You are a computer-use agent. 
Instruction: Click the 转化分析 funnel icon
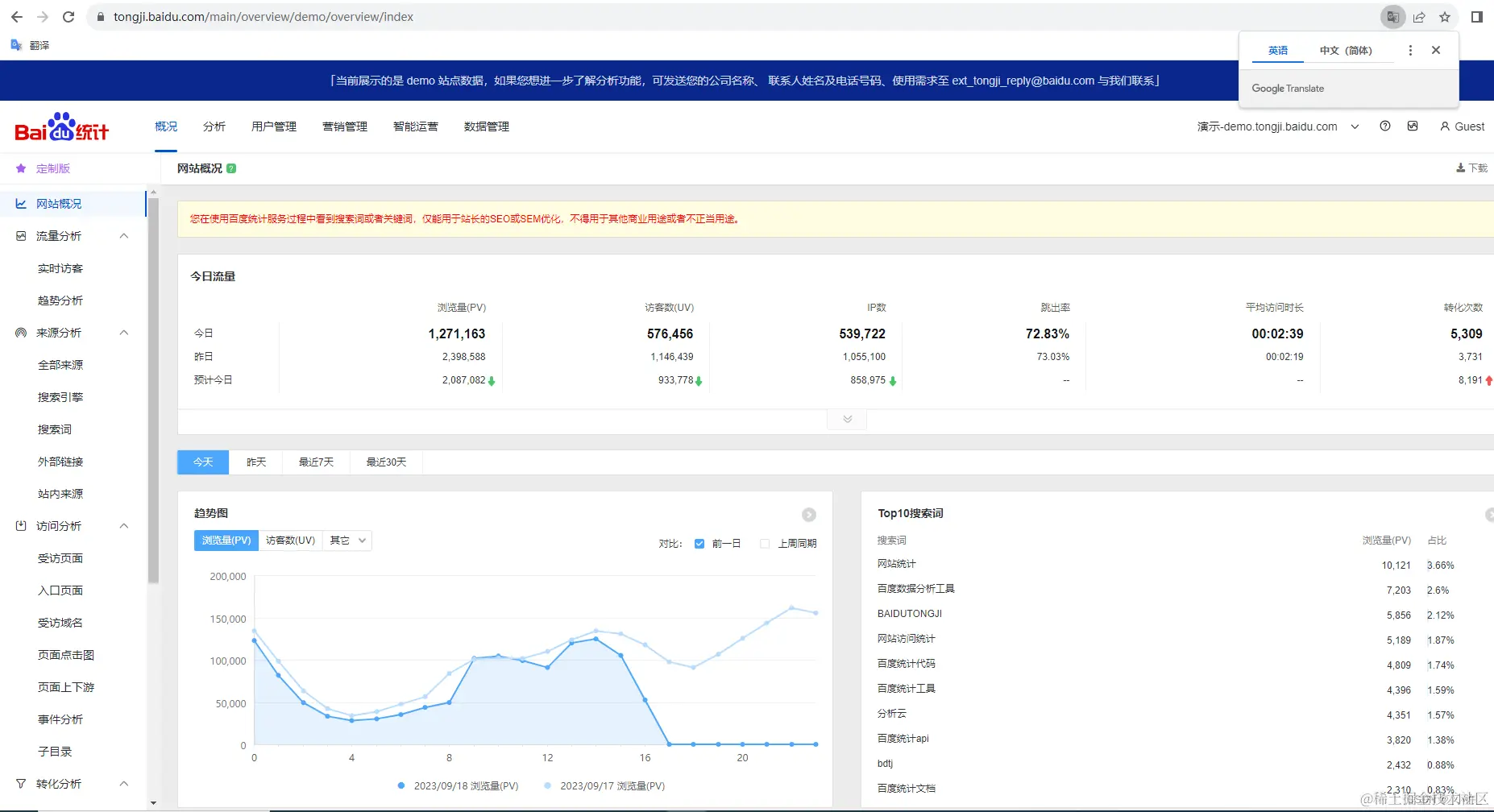(21, 784)
